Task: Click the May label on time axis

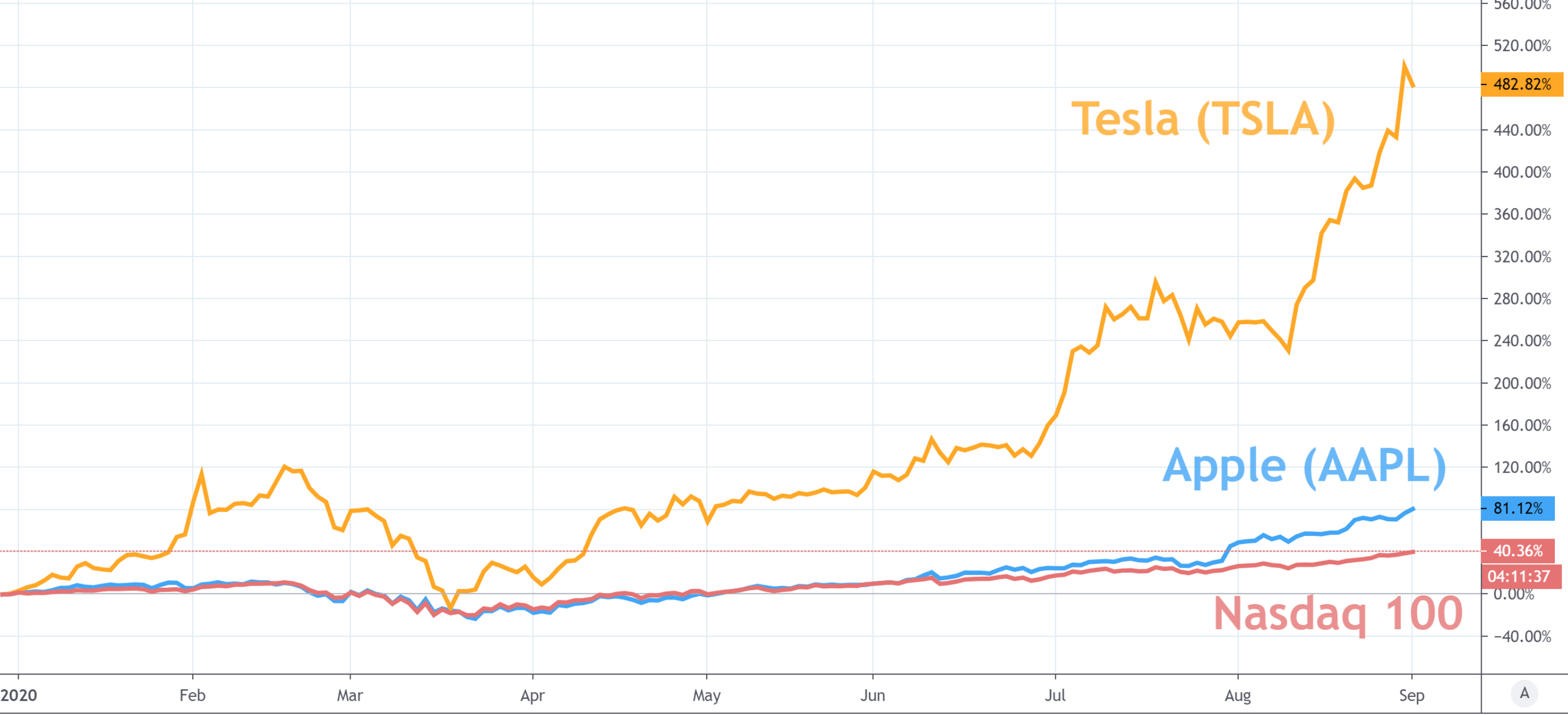Action: pyautogui.click(x=707, y=695)
